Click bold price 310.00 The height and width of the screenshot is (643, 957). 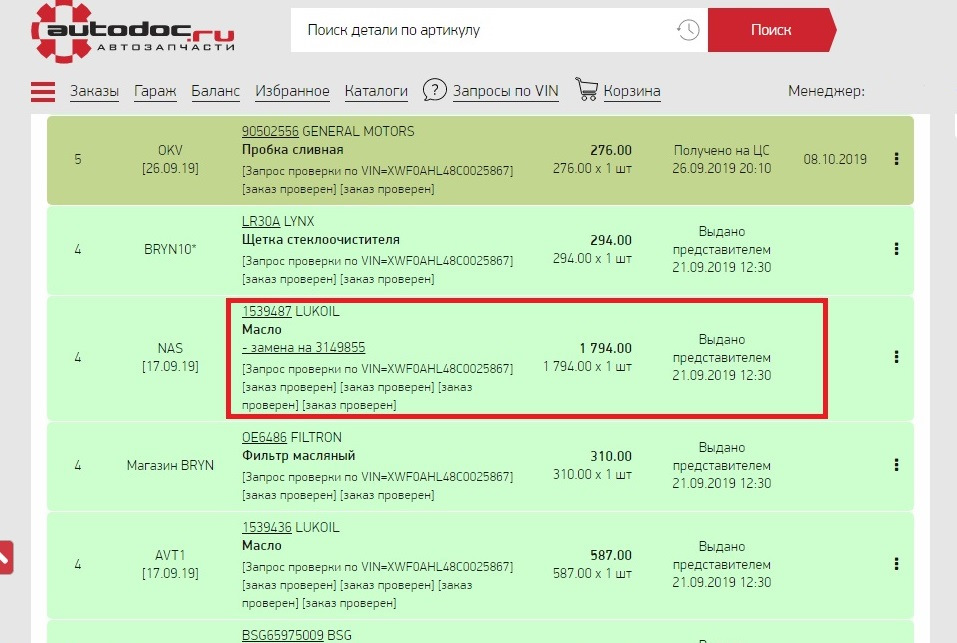tap(611, 456)
